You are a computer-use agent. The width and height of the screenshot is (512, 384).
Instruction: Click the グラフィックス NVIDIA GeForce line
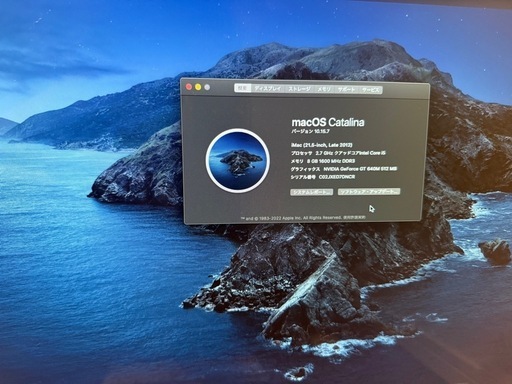(344, 169)
